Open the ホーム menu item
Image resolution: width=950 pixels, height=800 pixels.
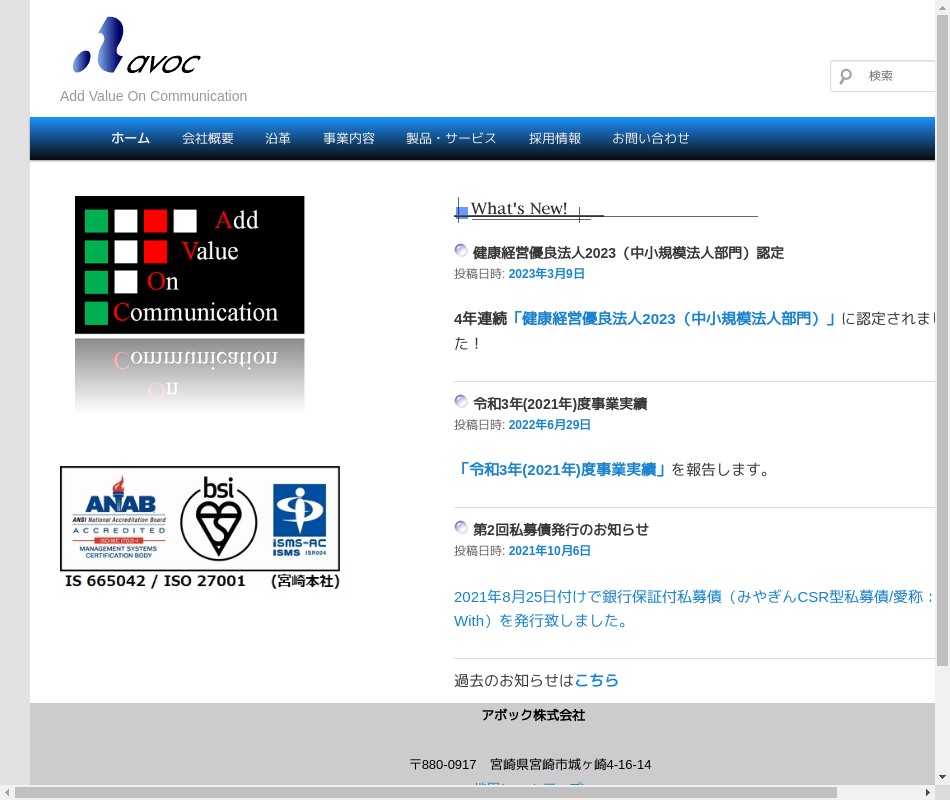(x=130, y=138)
